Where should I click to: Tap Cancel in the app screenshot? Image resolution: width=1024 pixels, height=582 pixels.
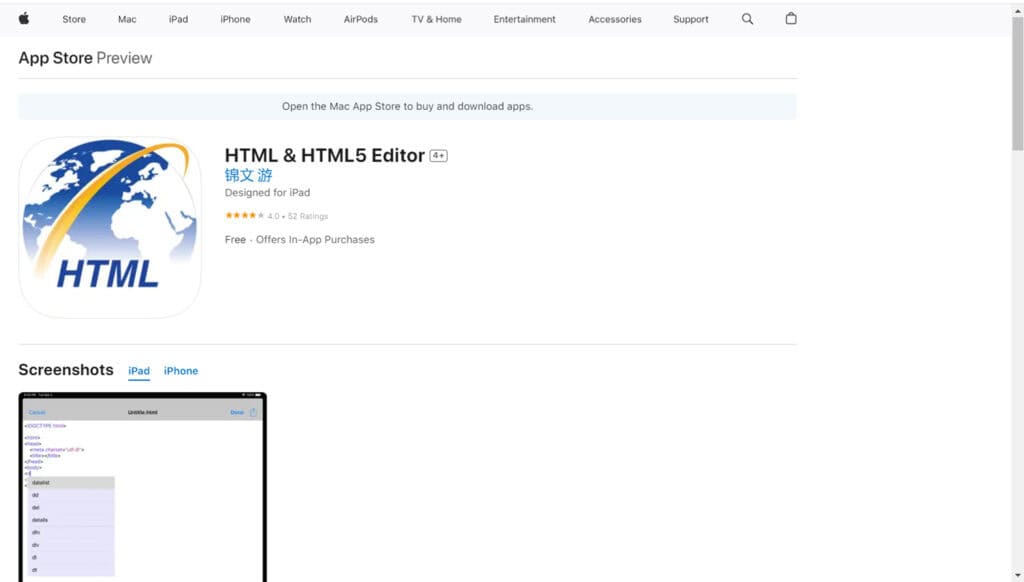[36, 412]
